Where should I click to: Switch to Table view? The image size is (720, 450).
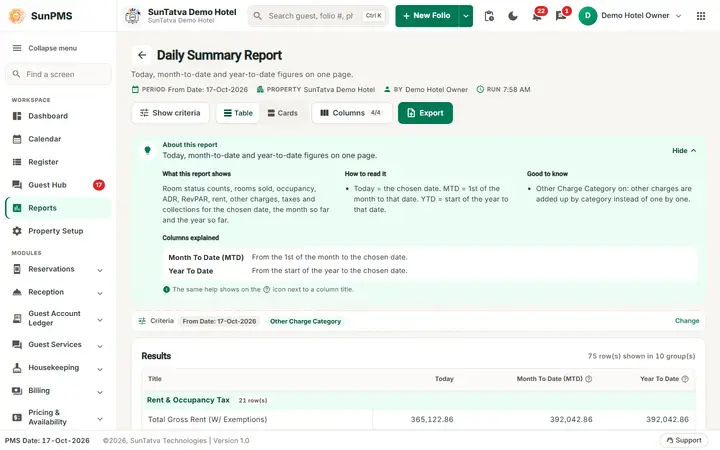[x=238, y=113]
